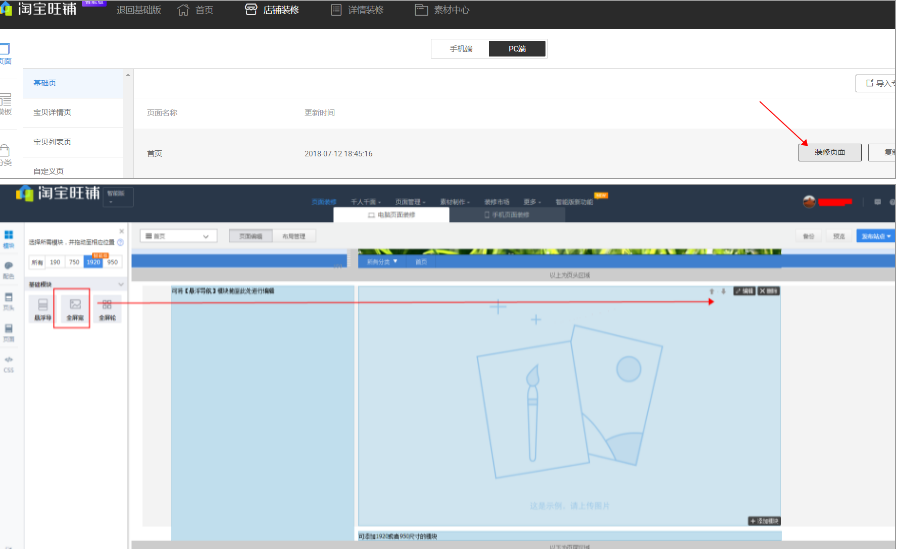
Task: Click the 装修页面 button
Action: pyautogui.click(x=829, y=152)
